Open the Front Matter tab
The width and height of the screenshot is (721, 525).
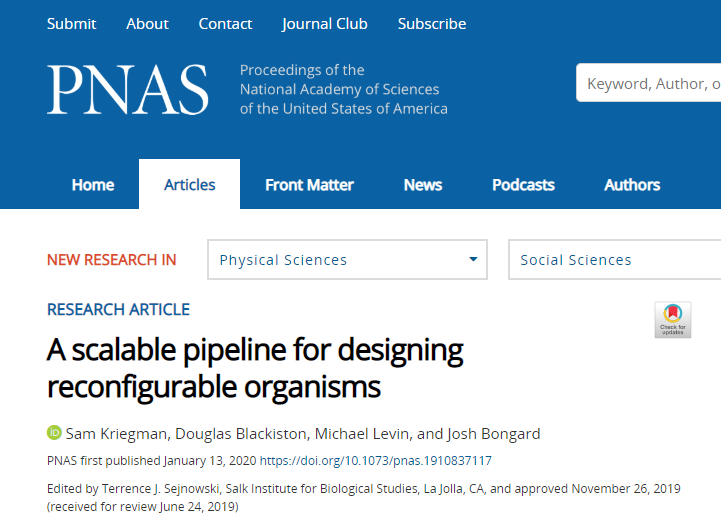click(309, 185)
